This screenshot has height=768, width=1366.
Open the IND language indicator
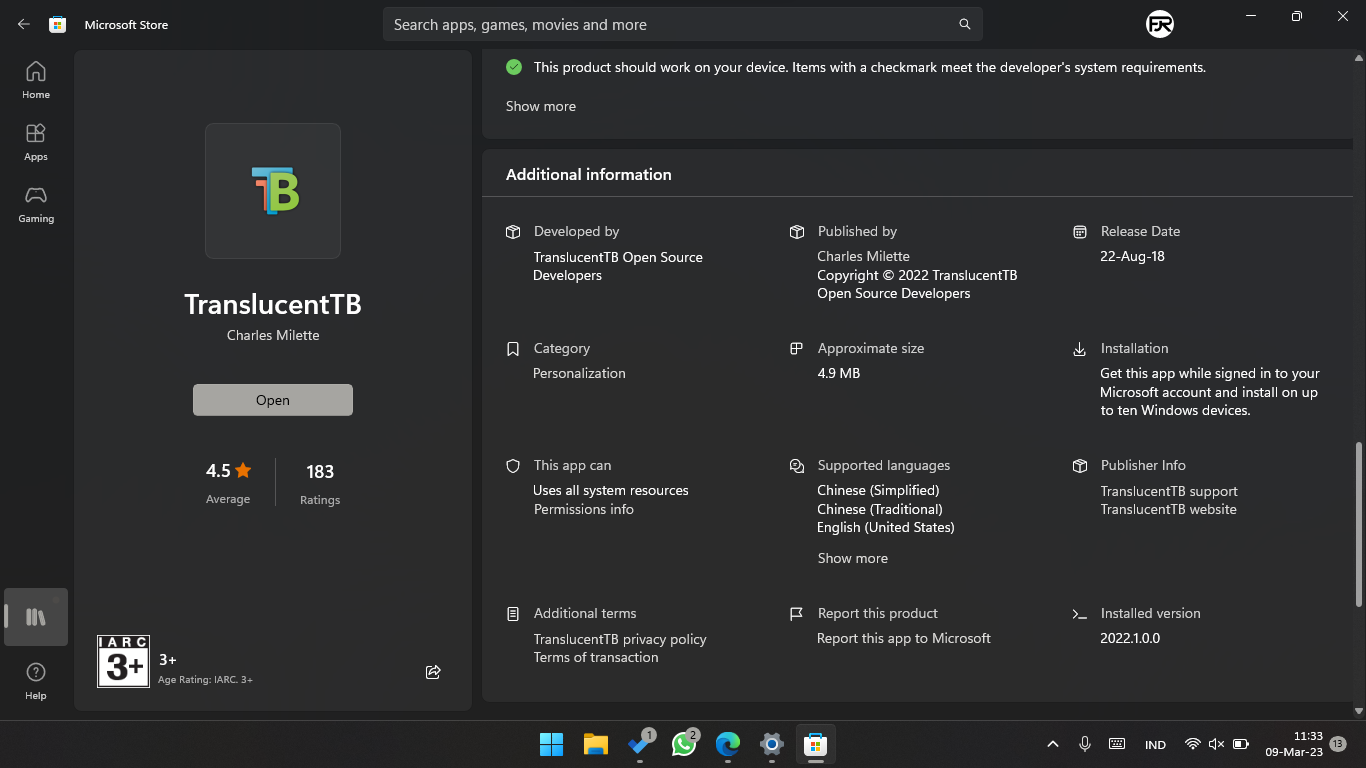click(x=1155, y=744)
